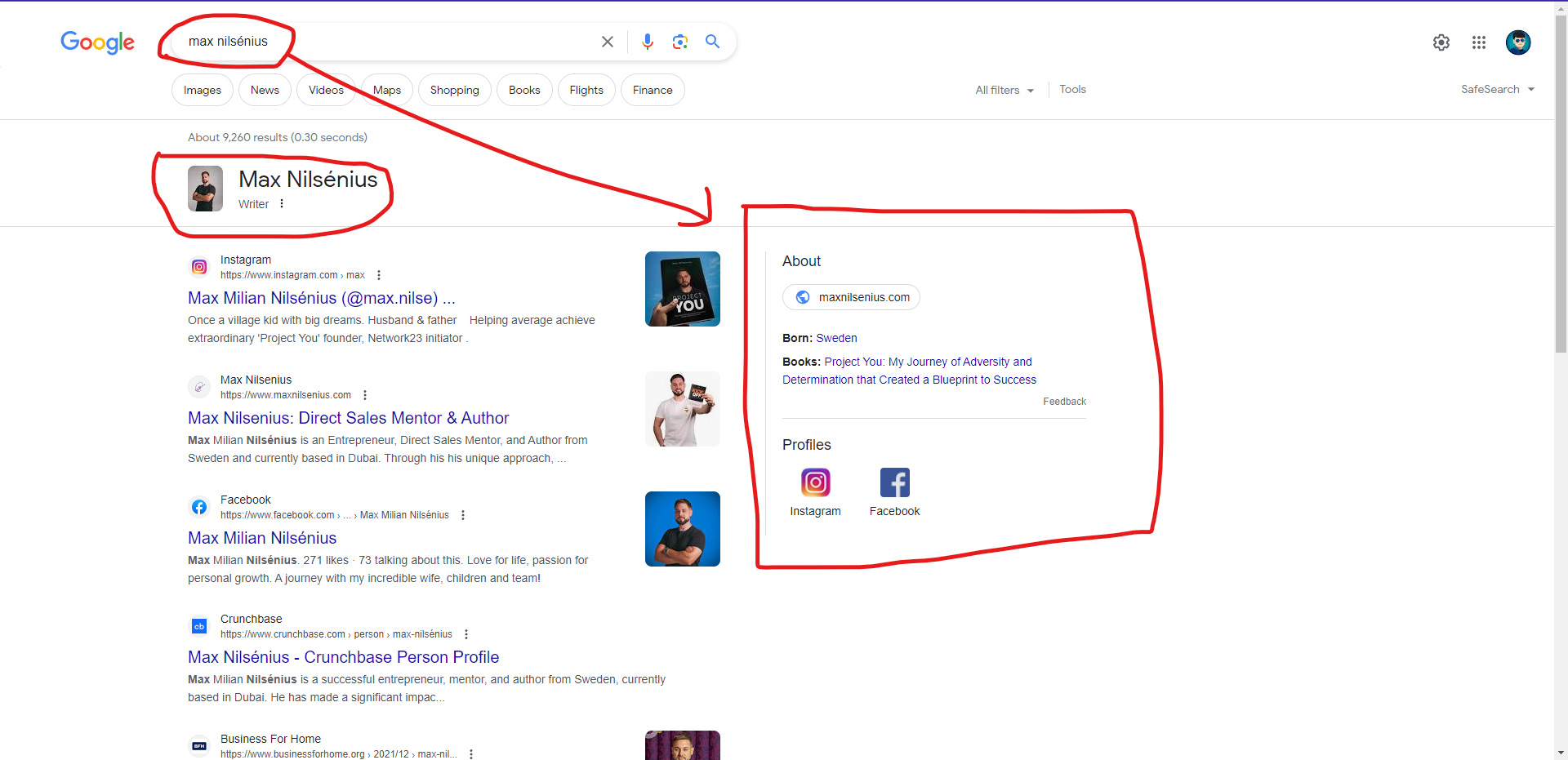Open the Google apps grid
The width and height of the screenshot is (1568, 760).
click(x=1479, y=42)
